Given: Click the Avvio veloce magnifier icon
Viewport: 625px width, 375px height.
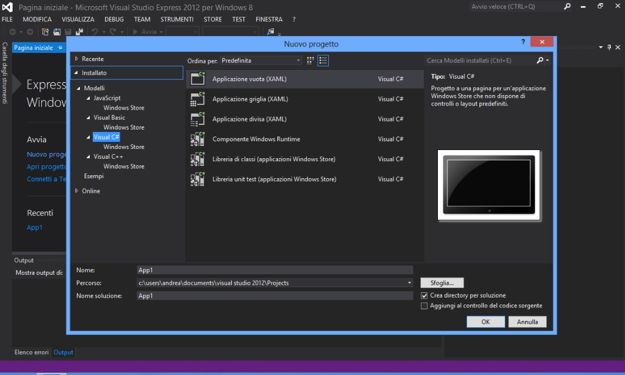Looking at the screenshot, I should (567, 6).
